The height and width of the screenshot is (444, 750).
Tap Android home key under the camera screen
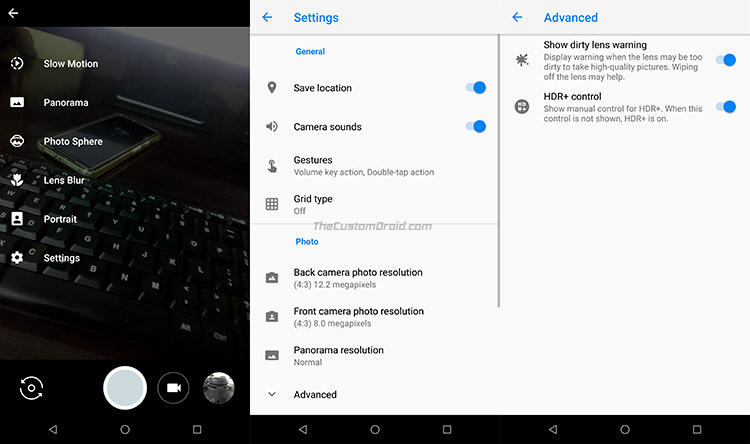125,429
